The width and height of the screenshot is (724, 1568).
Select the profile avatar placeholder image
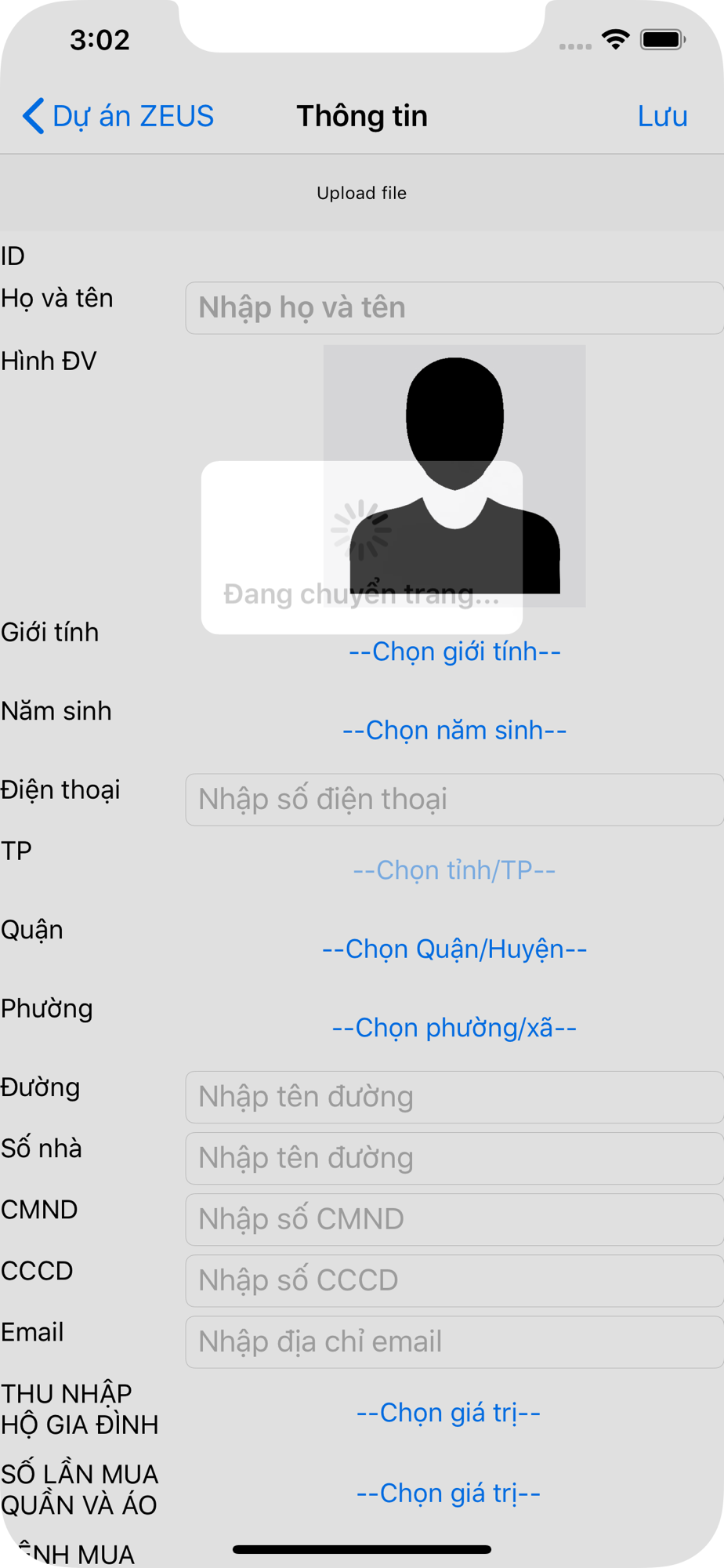coord(454,476)
